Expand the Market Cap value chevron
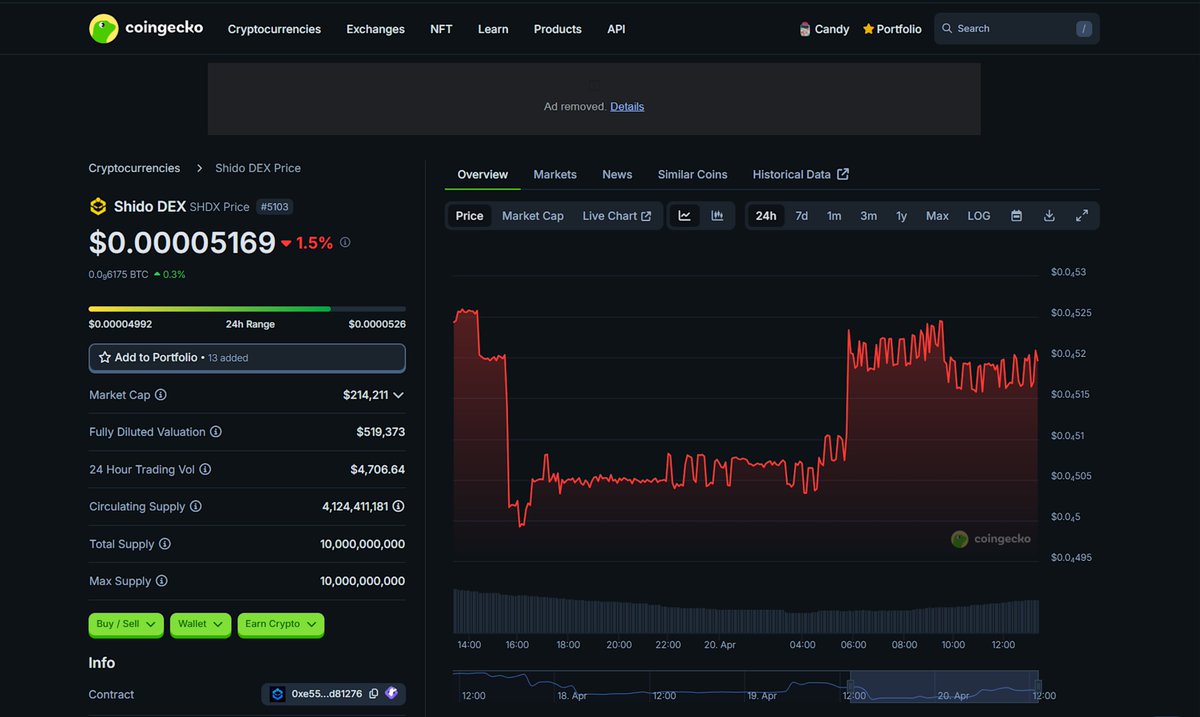This screenshot has height=717, width=1200. pos(399,395)
